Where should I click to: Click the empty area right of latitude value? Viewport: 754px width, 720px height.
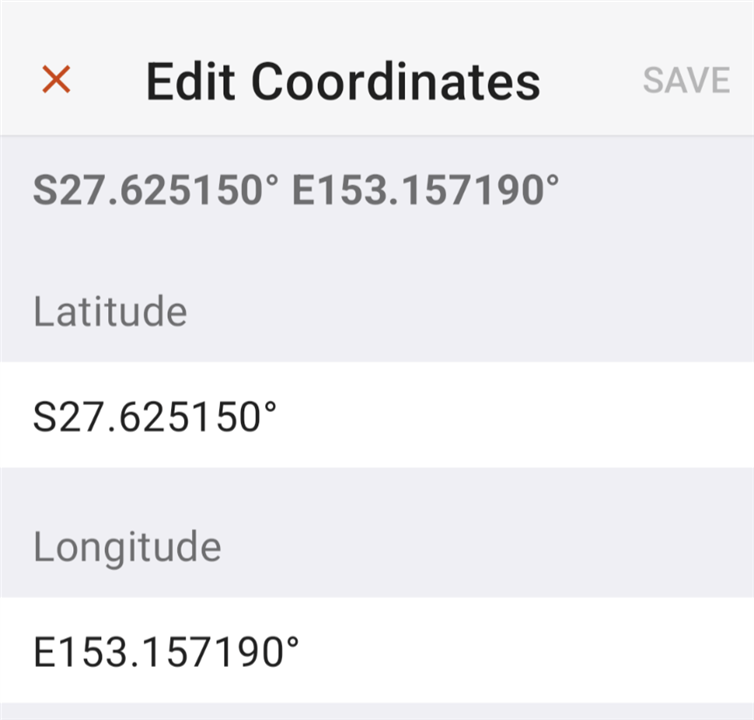click(x=515, y=415)
